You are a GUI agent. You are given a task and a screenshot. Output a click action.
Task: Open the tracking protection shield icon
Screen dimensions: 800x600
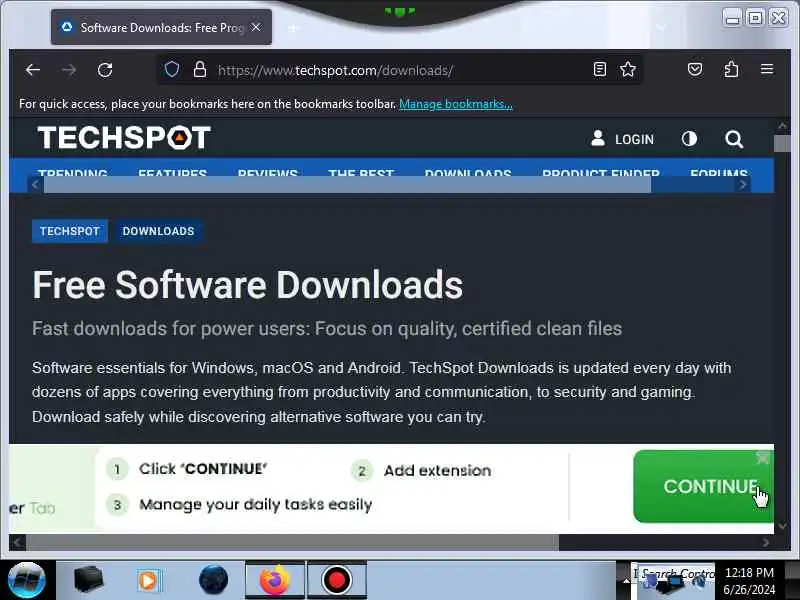172,69
